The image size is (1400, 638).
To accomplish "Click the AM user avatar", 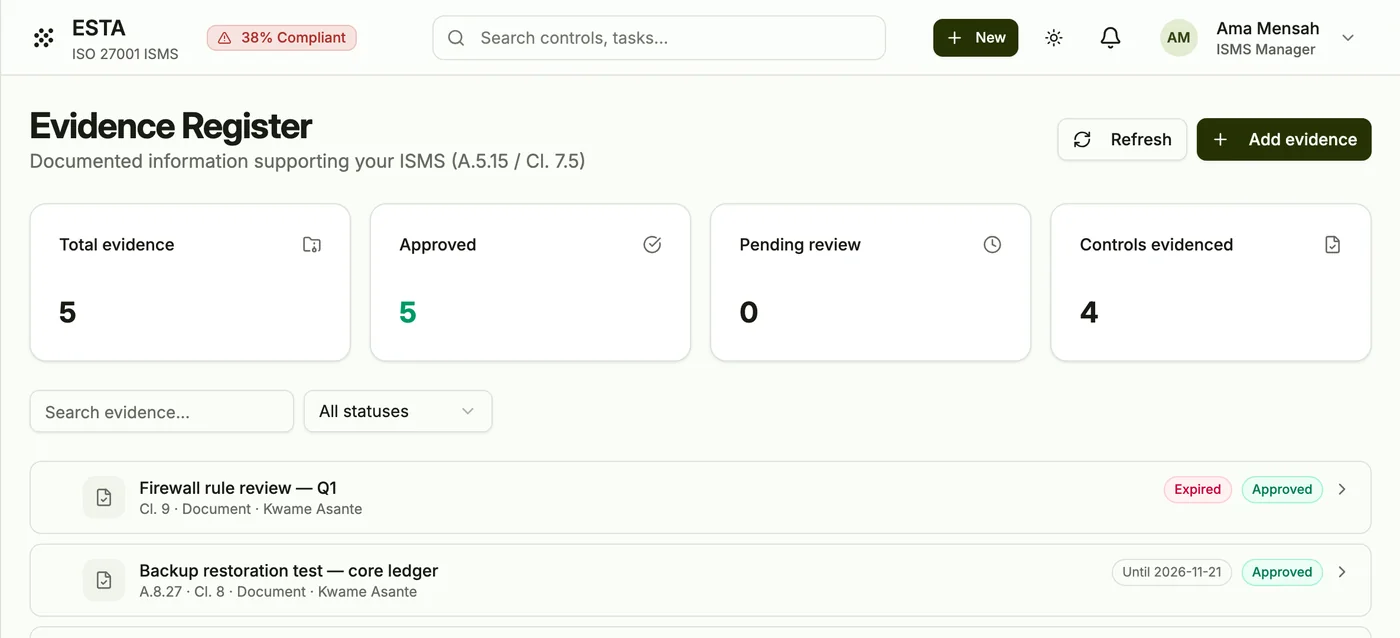I will pos(1179,38).
